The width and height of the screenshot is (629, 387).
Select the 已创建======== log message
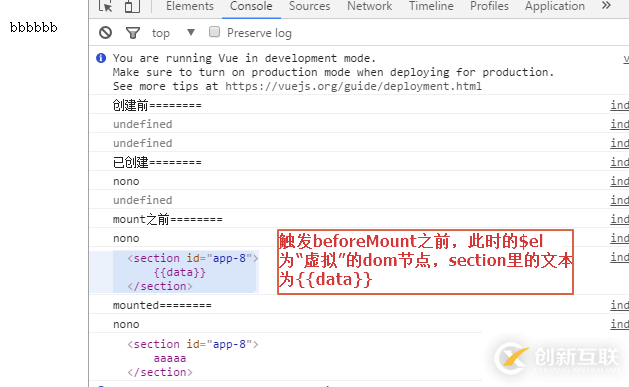pyautogui.click(x=157, y=162)
